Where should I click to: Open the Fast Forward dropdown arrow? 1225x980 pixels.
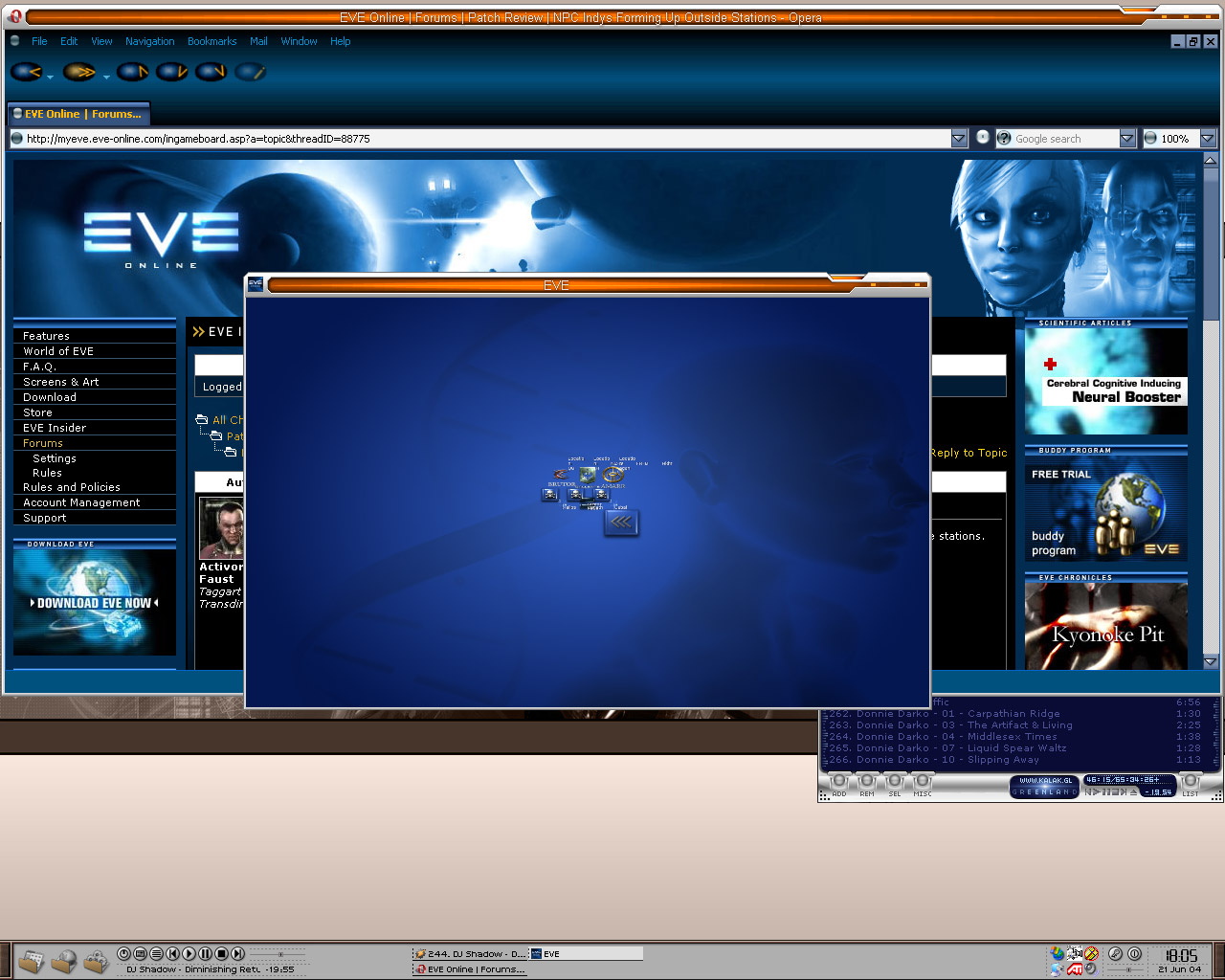tap(105, 77)
